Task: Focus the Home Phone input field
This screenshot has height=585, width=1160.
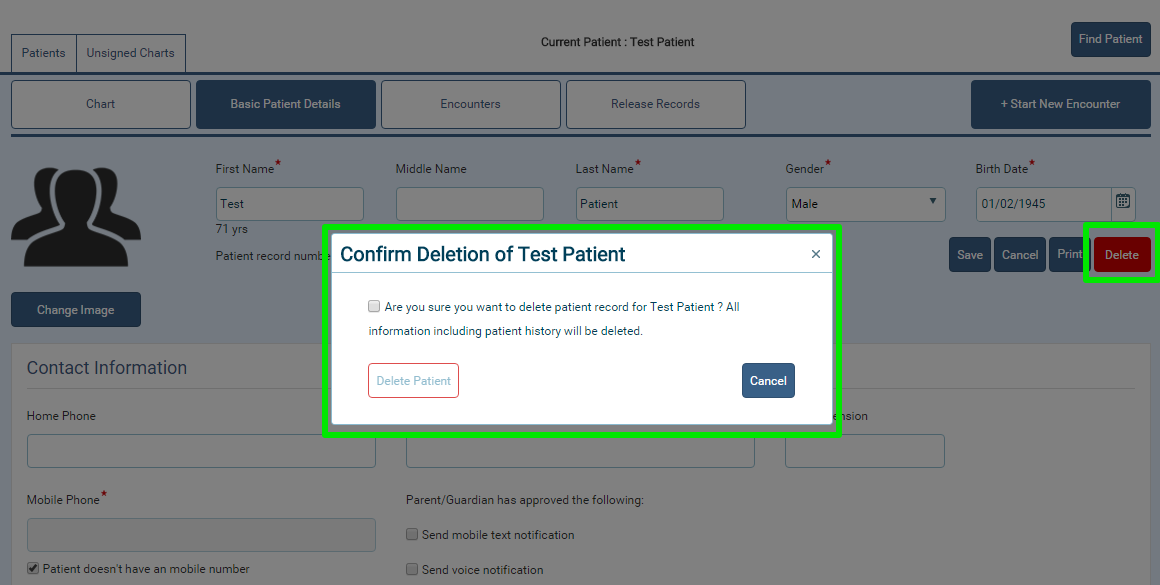Action: [x=201, y=450]
